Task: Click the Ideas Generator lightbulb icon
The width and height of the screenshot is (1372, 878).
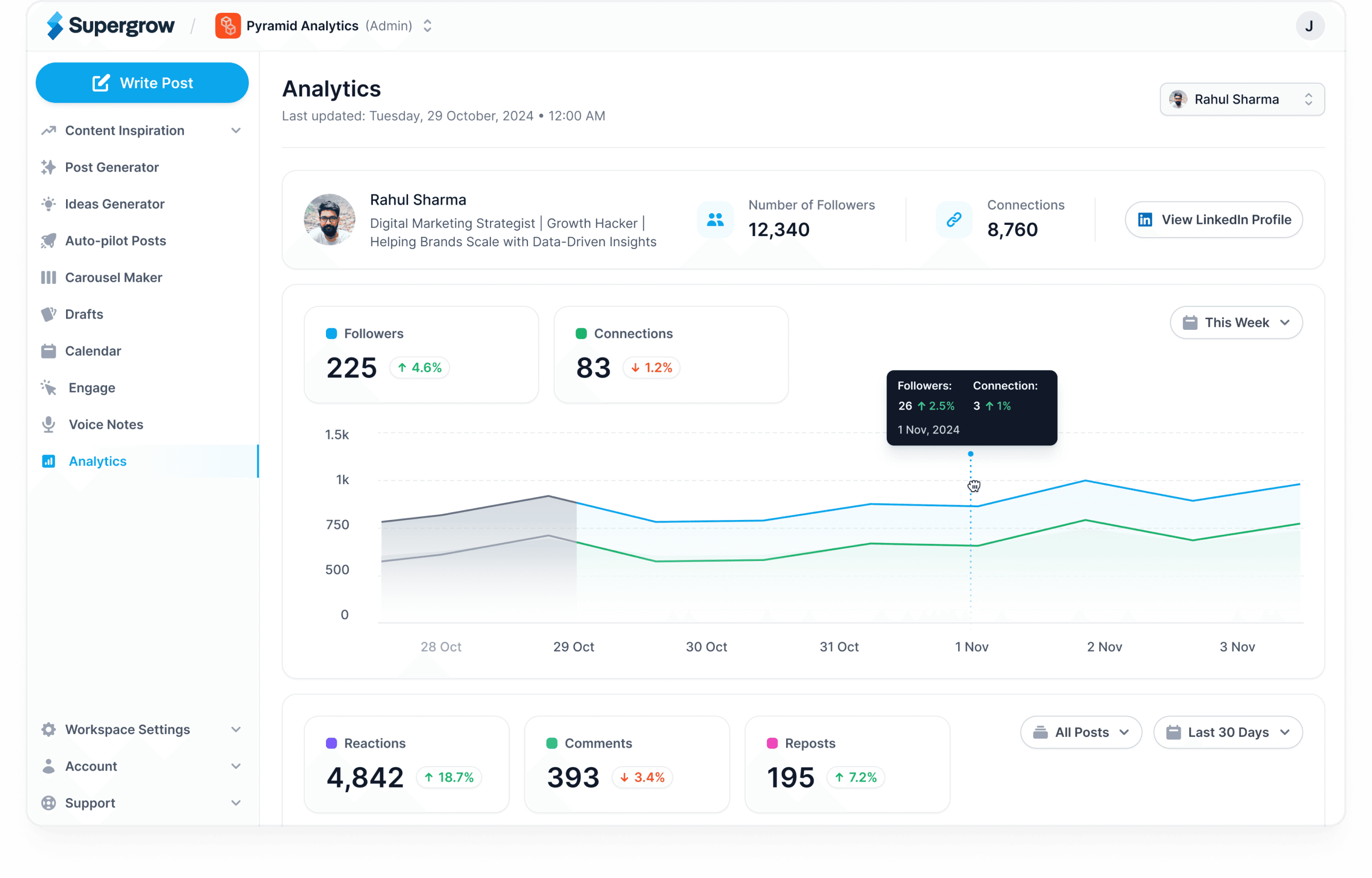Action: (48, 204)
